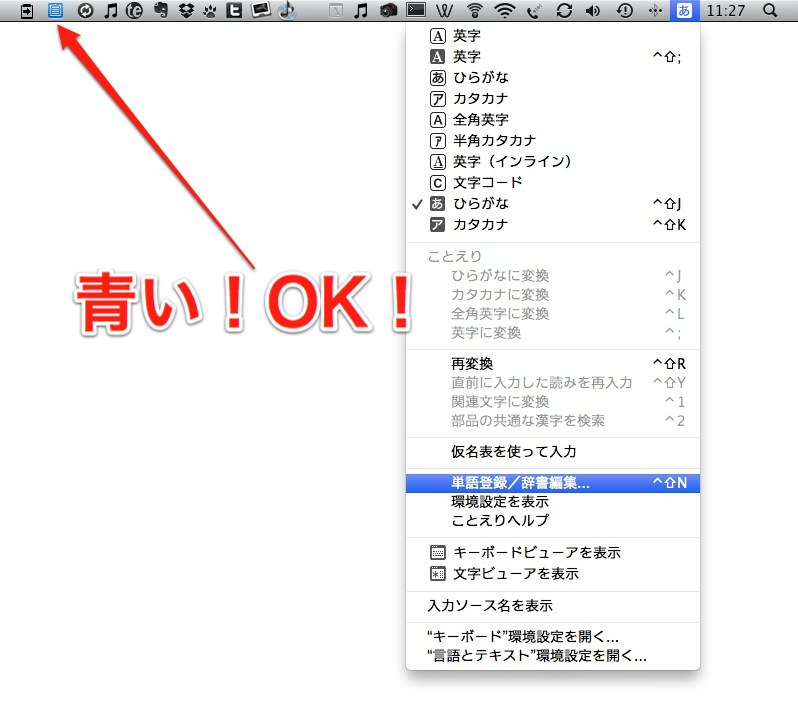Close the あ input source menu dropdown
Image resolution: width=798 pixels, height=717 pixels.
pyautogui.click(x=684, y=11)
